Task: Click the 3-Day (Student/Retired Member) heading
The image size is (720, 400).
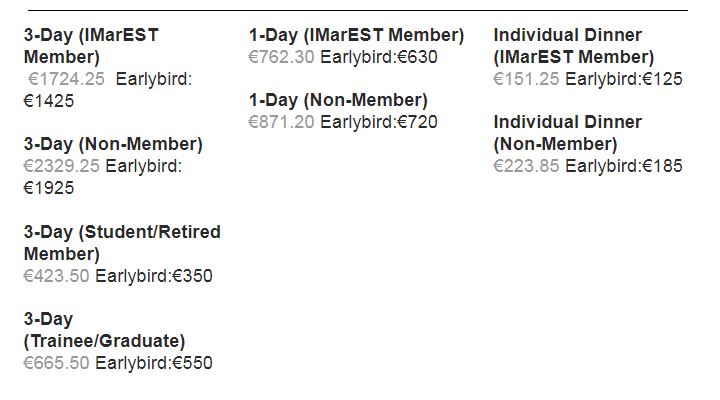Action: [x=122, y=243]
